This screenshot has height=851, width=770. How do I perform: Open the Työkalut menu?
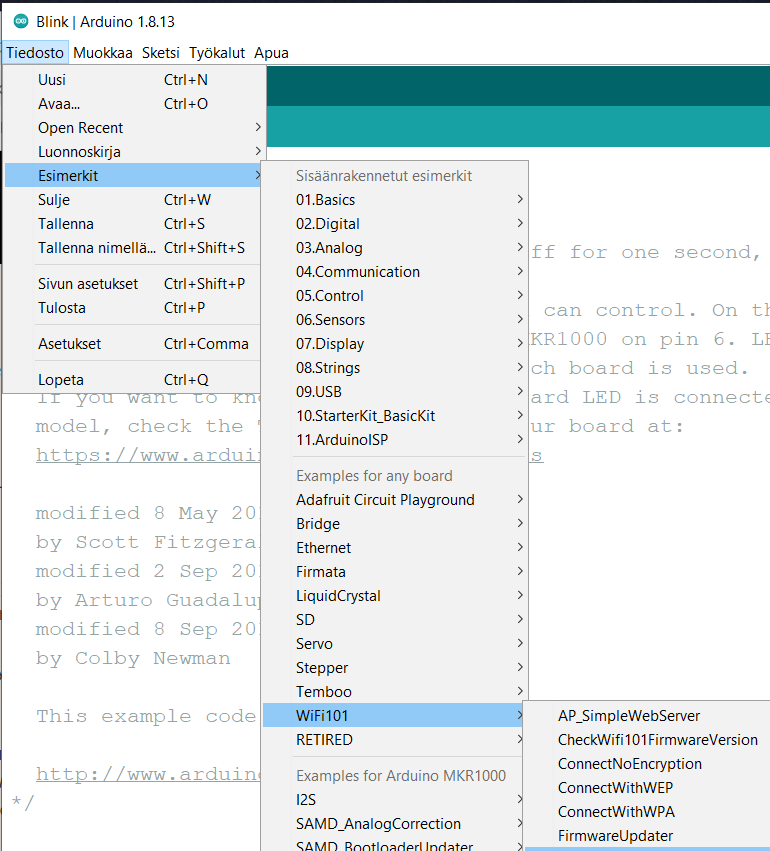point(217,53)
